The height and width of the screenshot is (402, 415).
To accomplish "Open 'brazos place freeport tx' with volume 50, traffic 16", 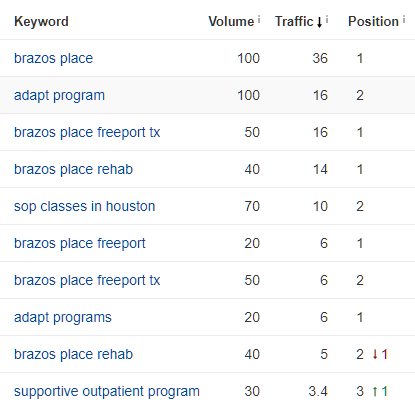I will pos(87,133).
